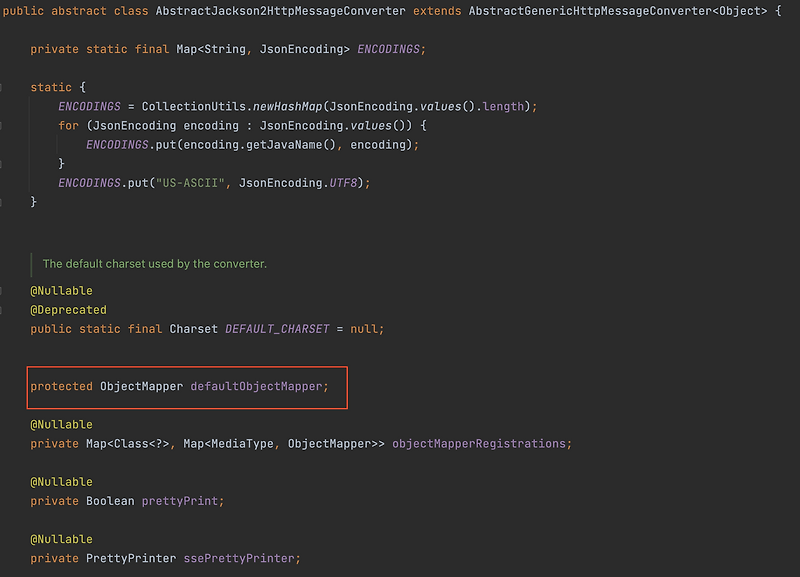Select the class name AbstractJackson2HttpMessageConverter

click(x=282, y=10)
